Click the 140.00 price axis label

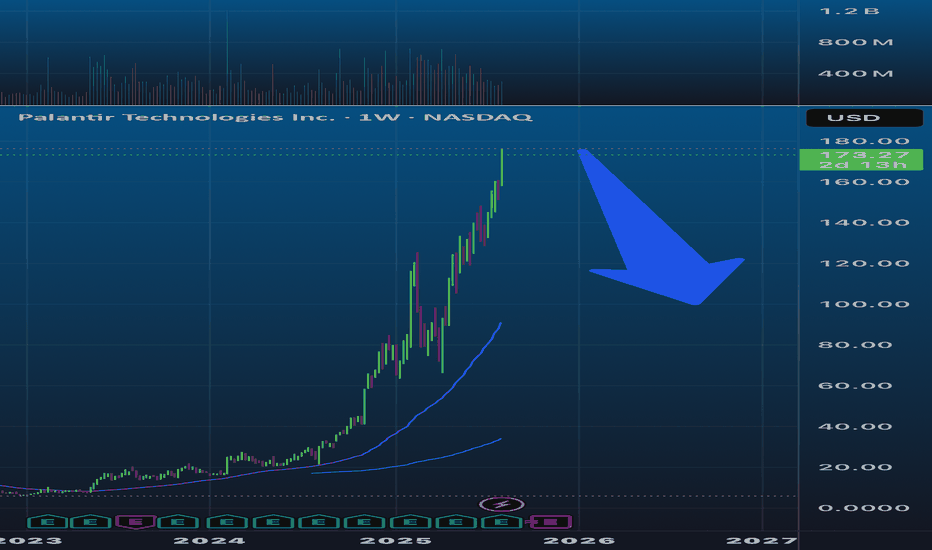tap(864, 222)
